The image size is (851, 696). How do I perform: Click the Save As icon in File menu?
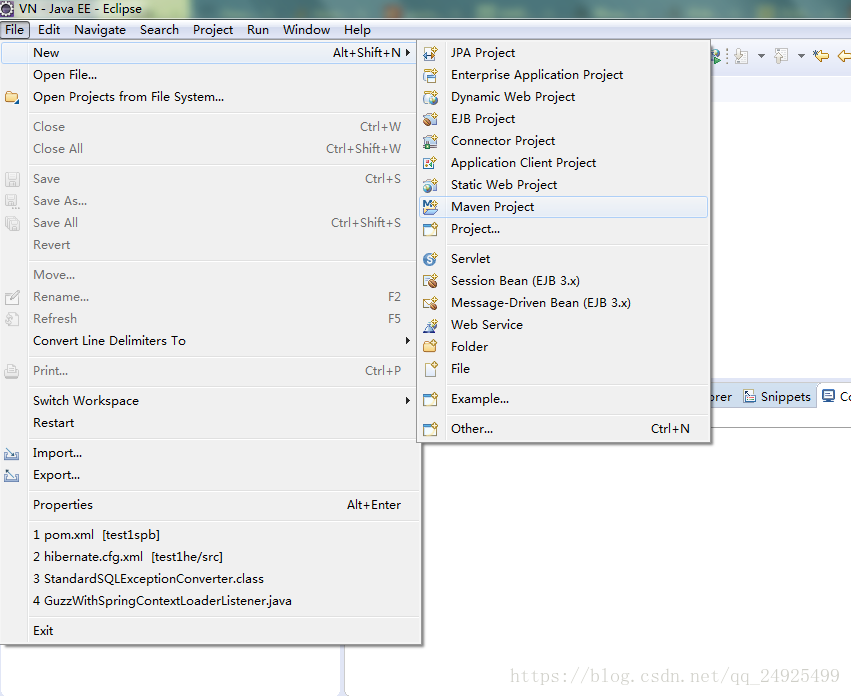click(x=12, y=201)
